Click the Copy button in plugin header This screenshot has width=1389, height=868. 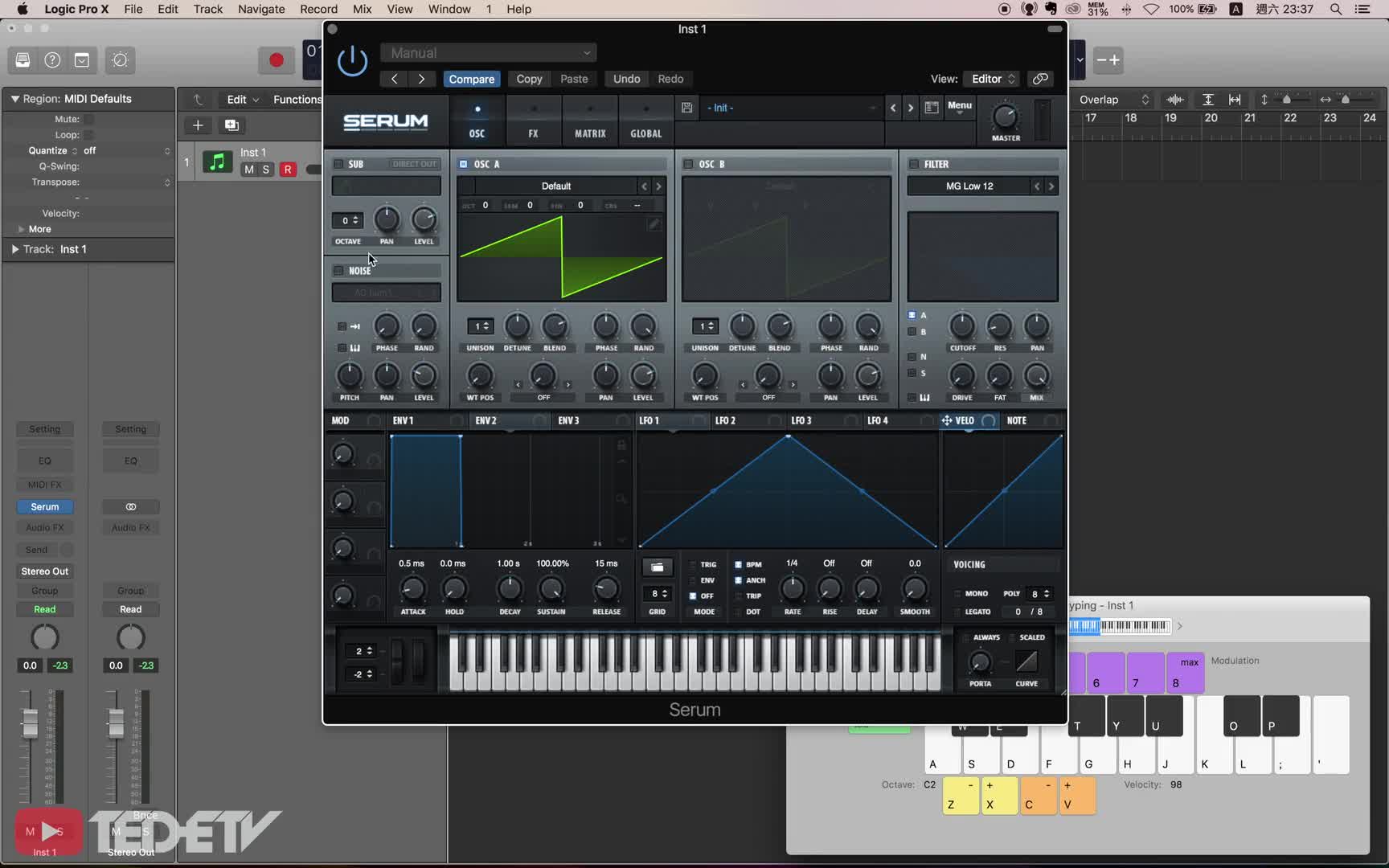click(x=529, y=79)
